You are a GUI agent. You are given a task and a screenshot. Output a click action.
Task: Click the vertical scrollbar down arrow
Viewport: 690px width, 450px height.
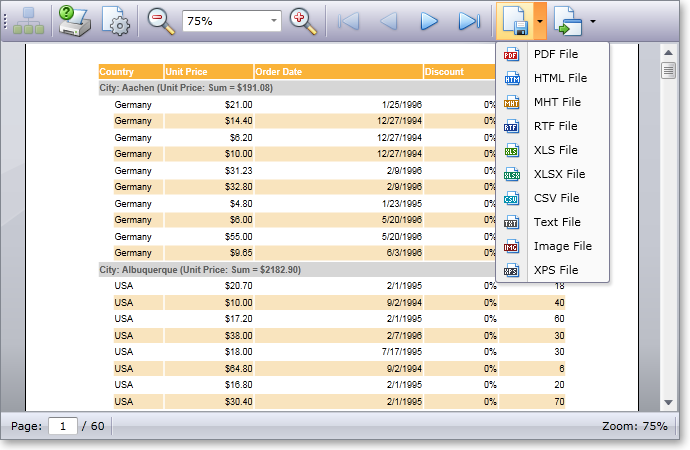[x=669, y=402]
